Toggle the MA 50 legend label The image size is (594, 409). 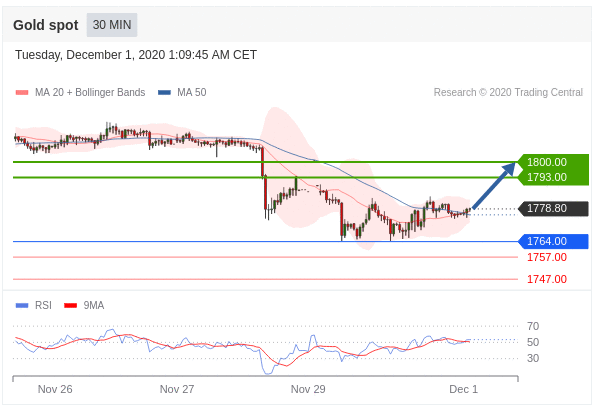coord(192,92)
